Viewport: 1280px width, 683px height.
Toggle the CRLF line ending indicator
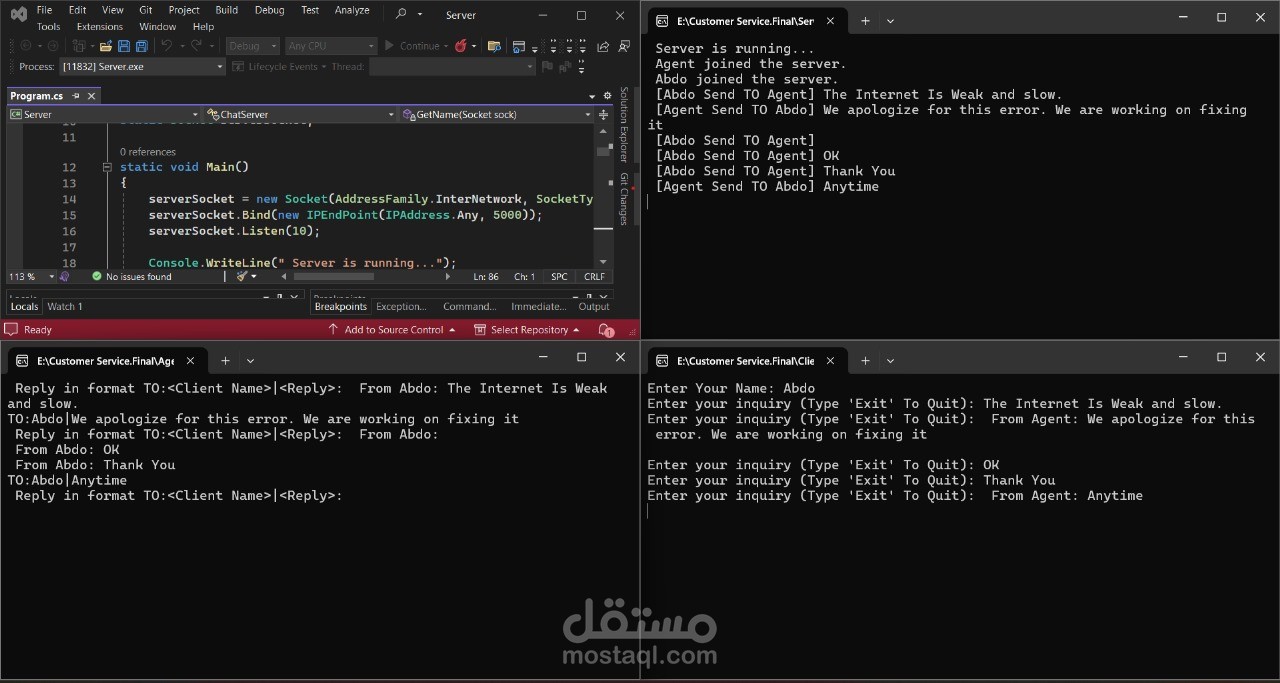tap(594, 277)
